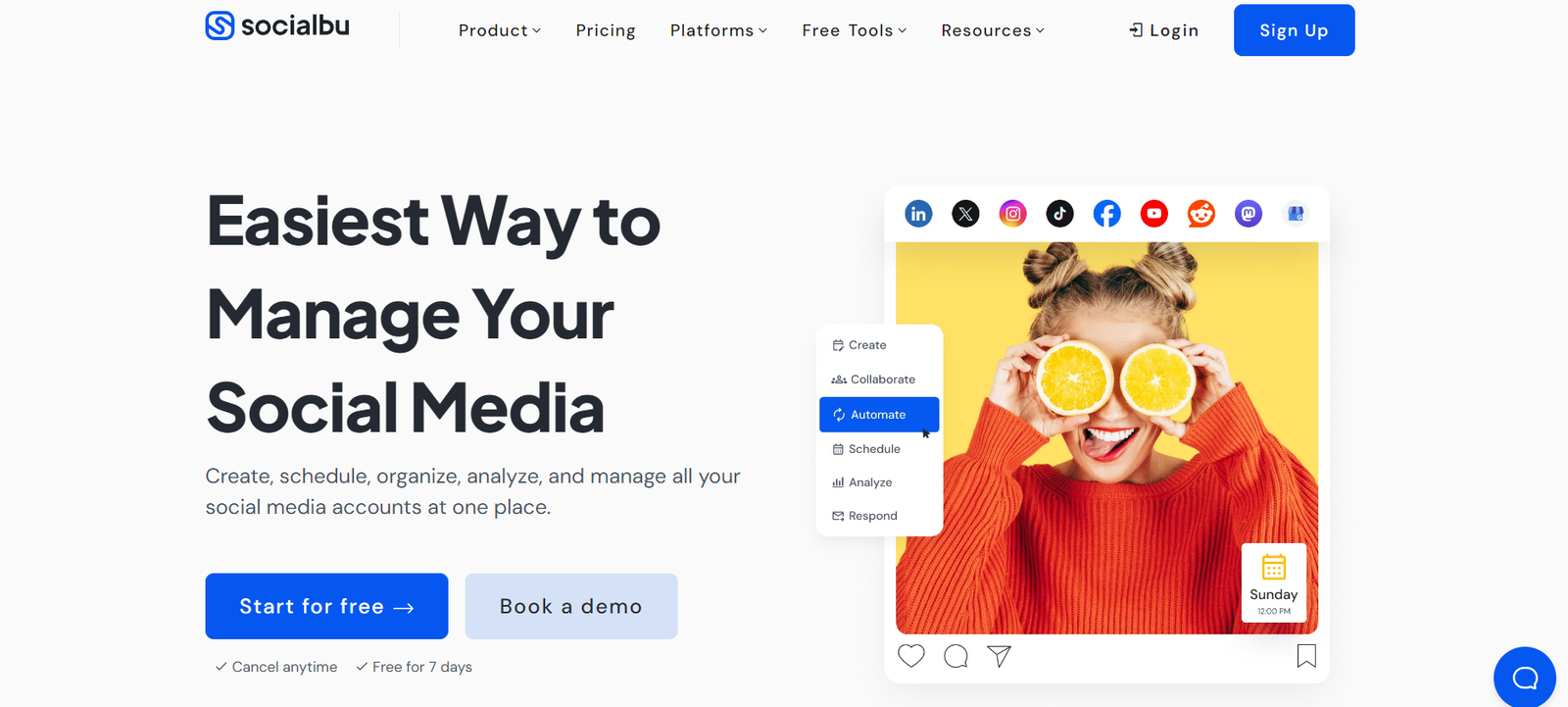Click the Start for free button
This screenshot has height=707, width=1568.
click(x=326, y=606)
